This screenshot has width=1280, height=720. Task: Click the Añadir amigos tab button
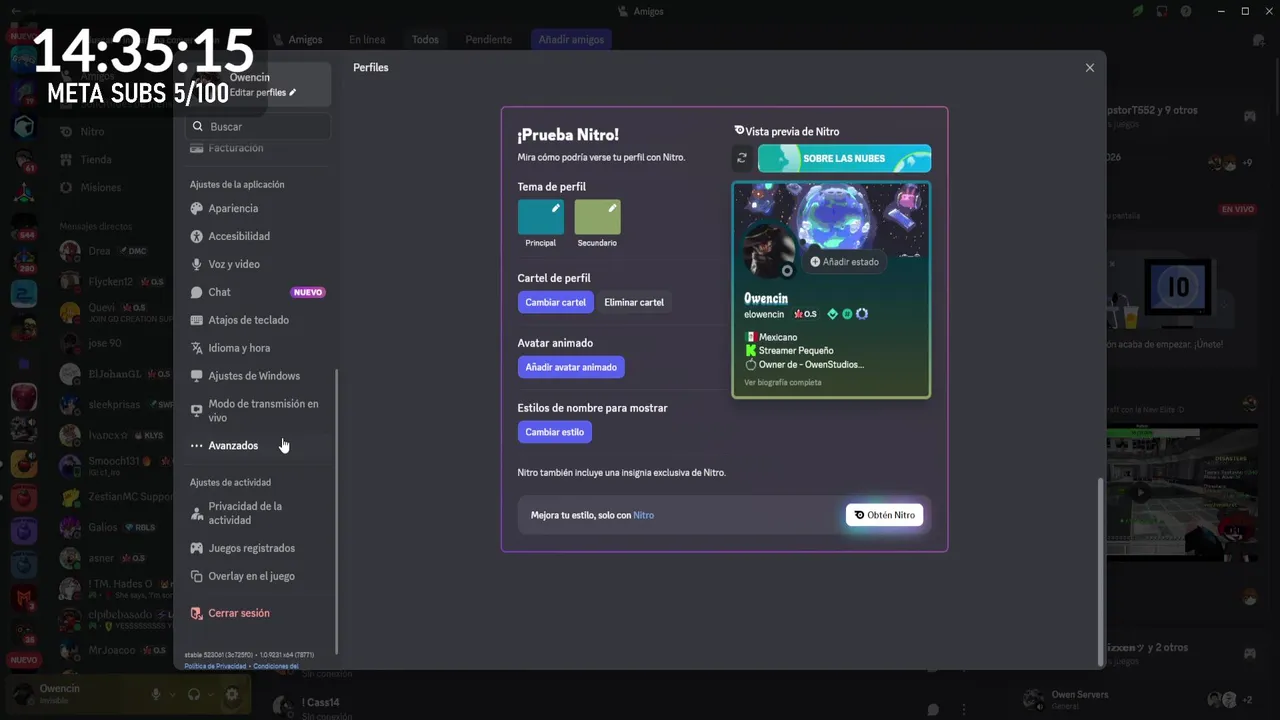[571, 40]
